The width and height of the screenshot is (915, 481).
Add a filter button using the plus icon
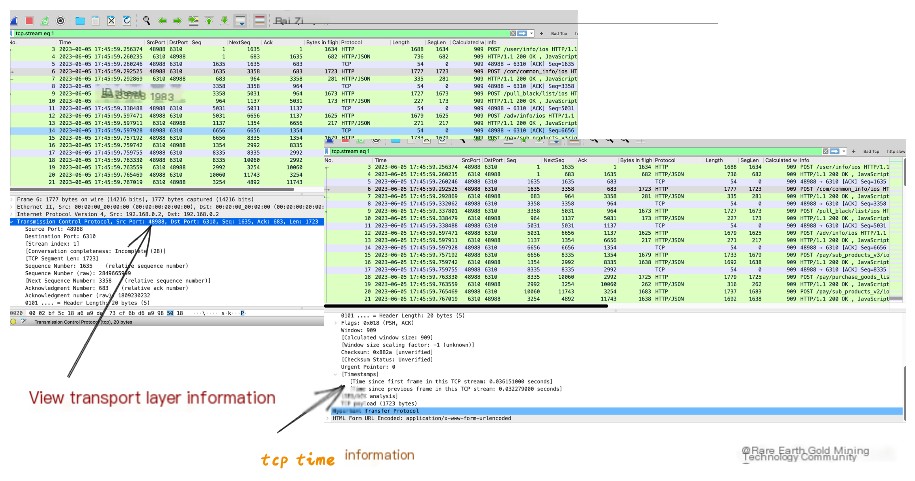pyautogui.click(x=542, y=33)
